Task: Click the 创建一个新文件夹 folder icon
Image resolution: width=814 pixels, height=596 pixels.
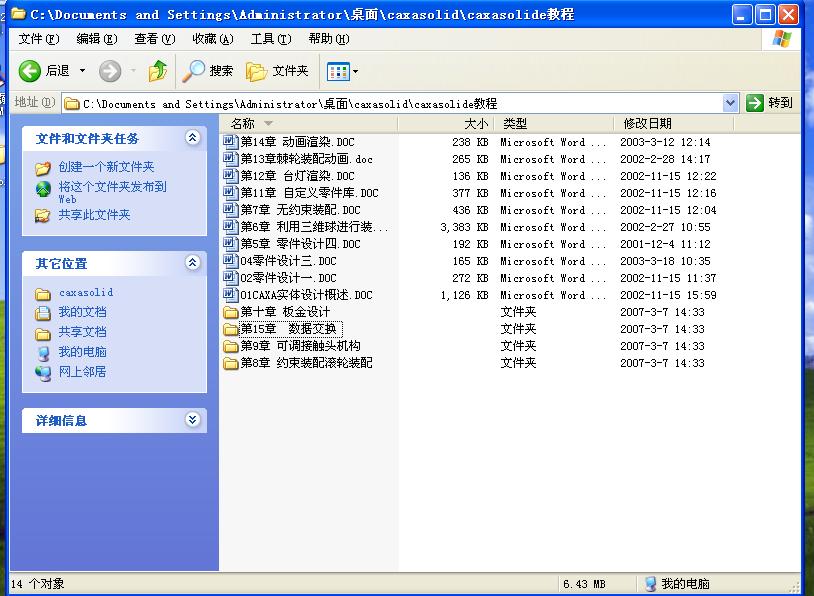Action: tap(43, 168)
